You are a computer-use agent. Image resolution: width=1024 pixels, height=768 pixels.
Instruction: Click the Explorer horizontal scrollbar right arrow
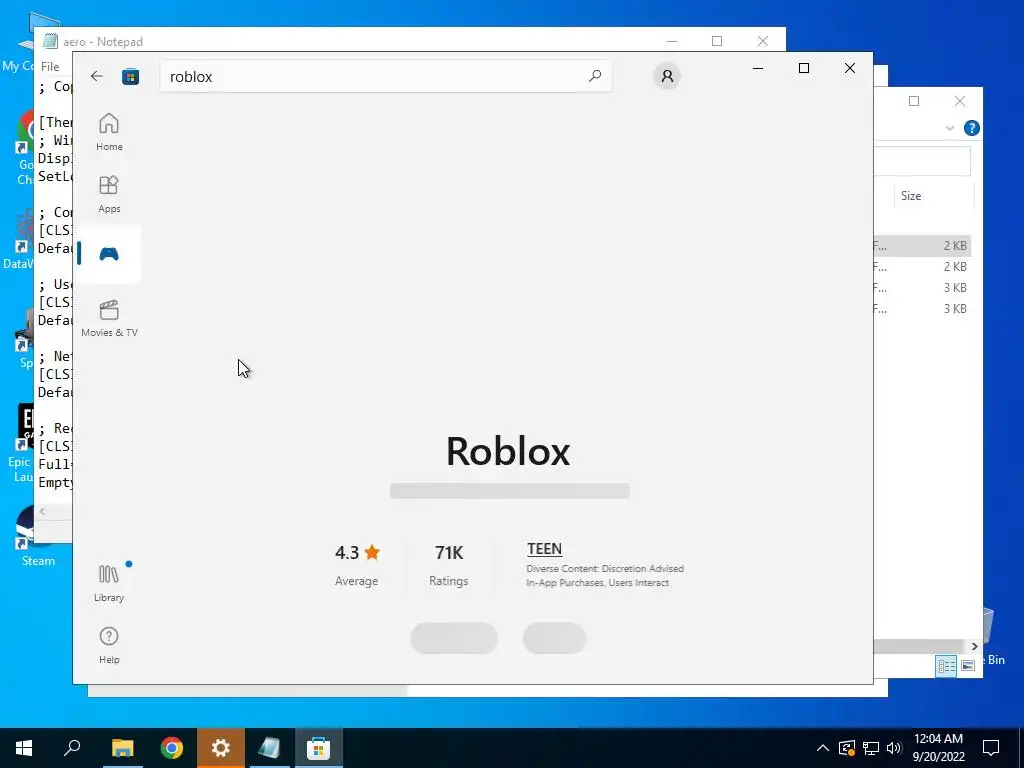coord(974,646)
